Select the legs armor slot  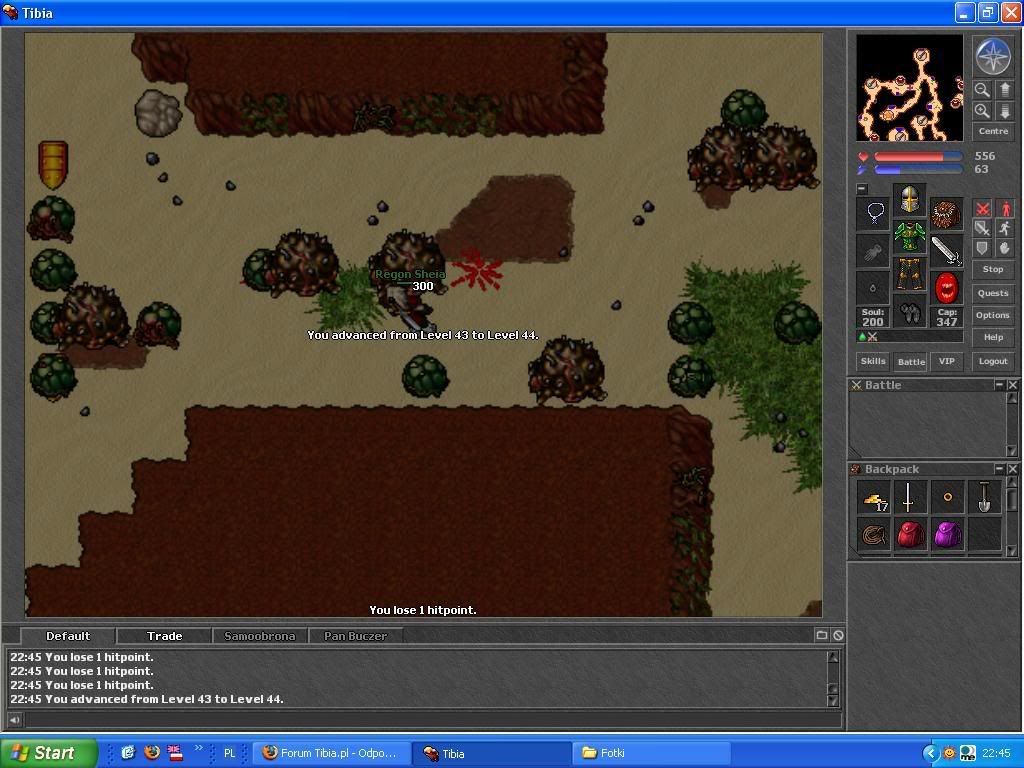(x=910, y=274)
